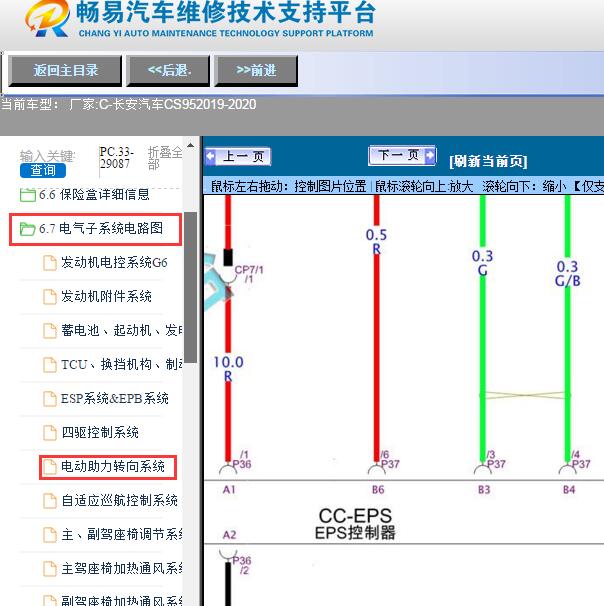The height and width of the screenshot is (606, 604).
Task: Click the 输入关键 keyword input field
Action: [x=48, y=156]
